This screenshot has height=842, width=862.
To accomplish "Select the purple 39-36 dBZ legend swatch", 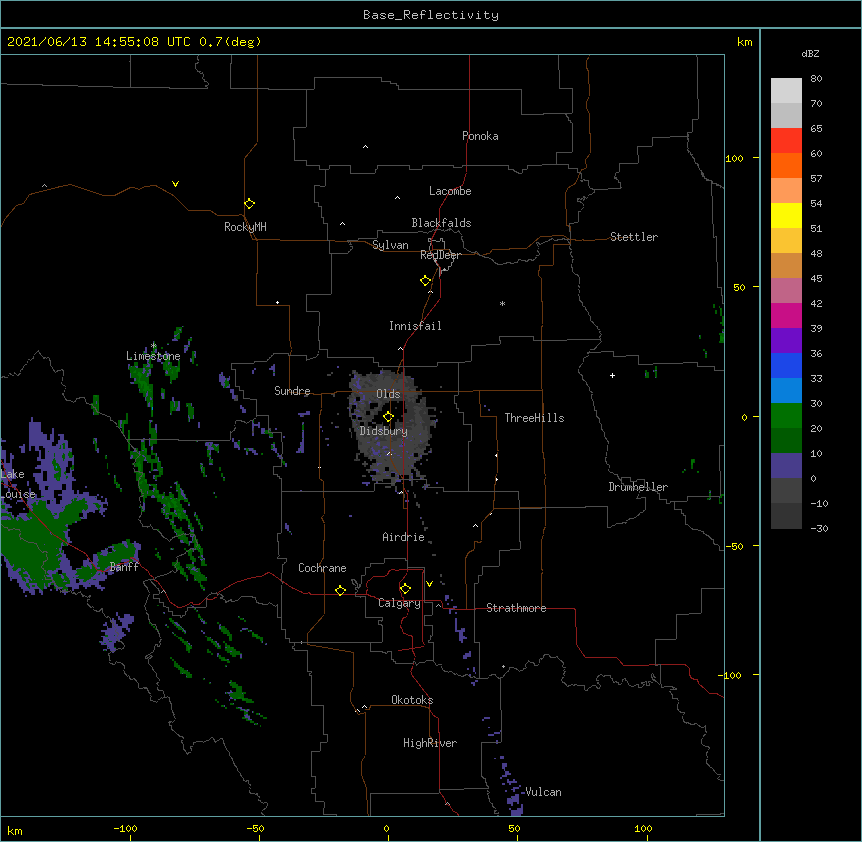I will [786, 341].
